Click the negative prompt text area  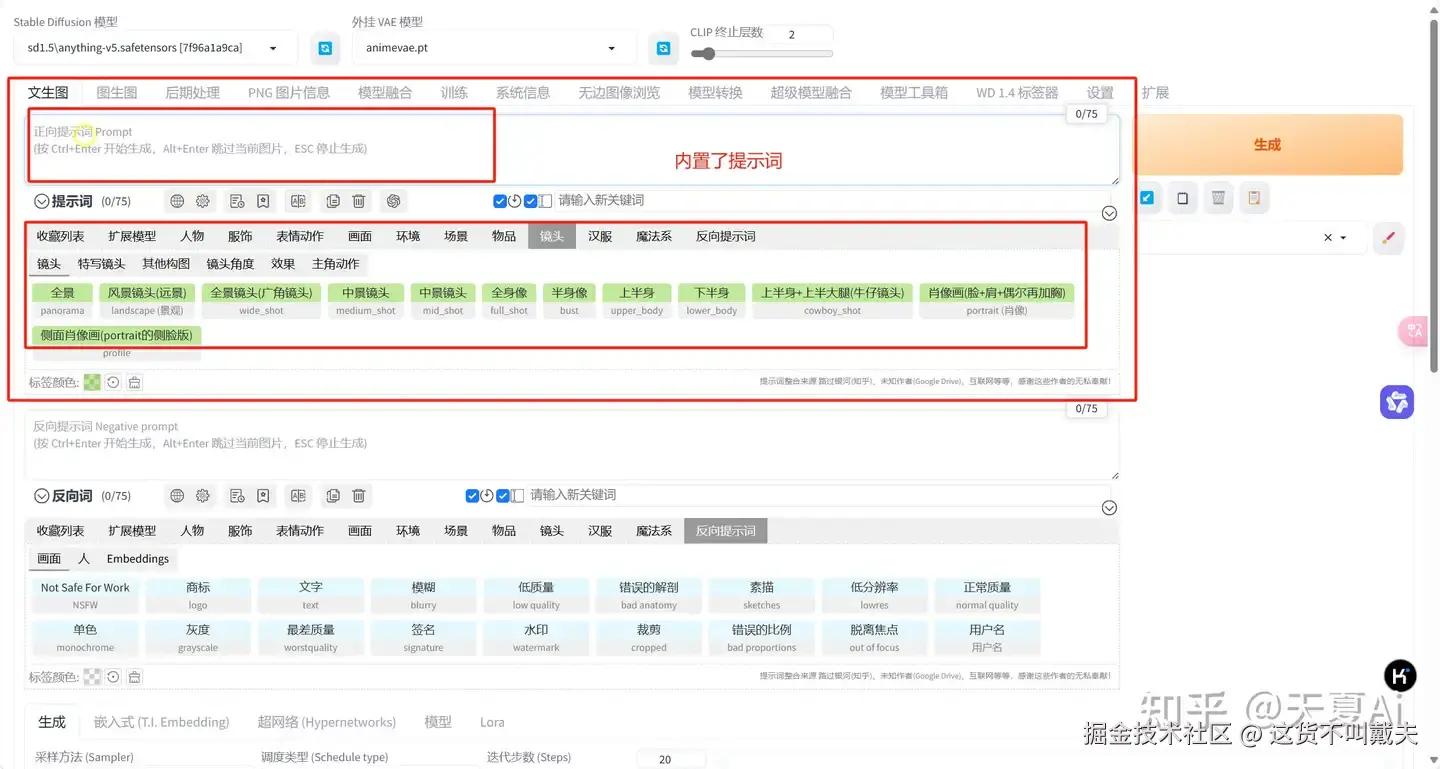click(572, 444)
